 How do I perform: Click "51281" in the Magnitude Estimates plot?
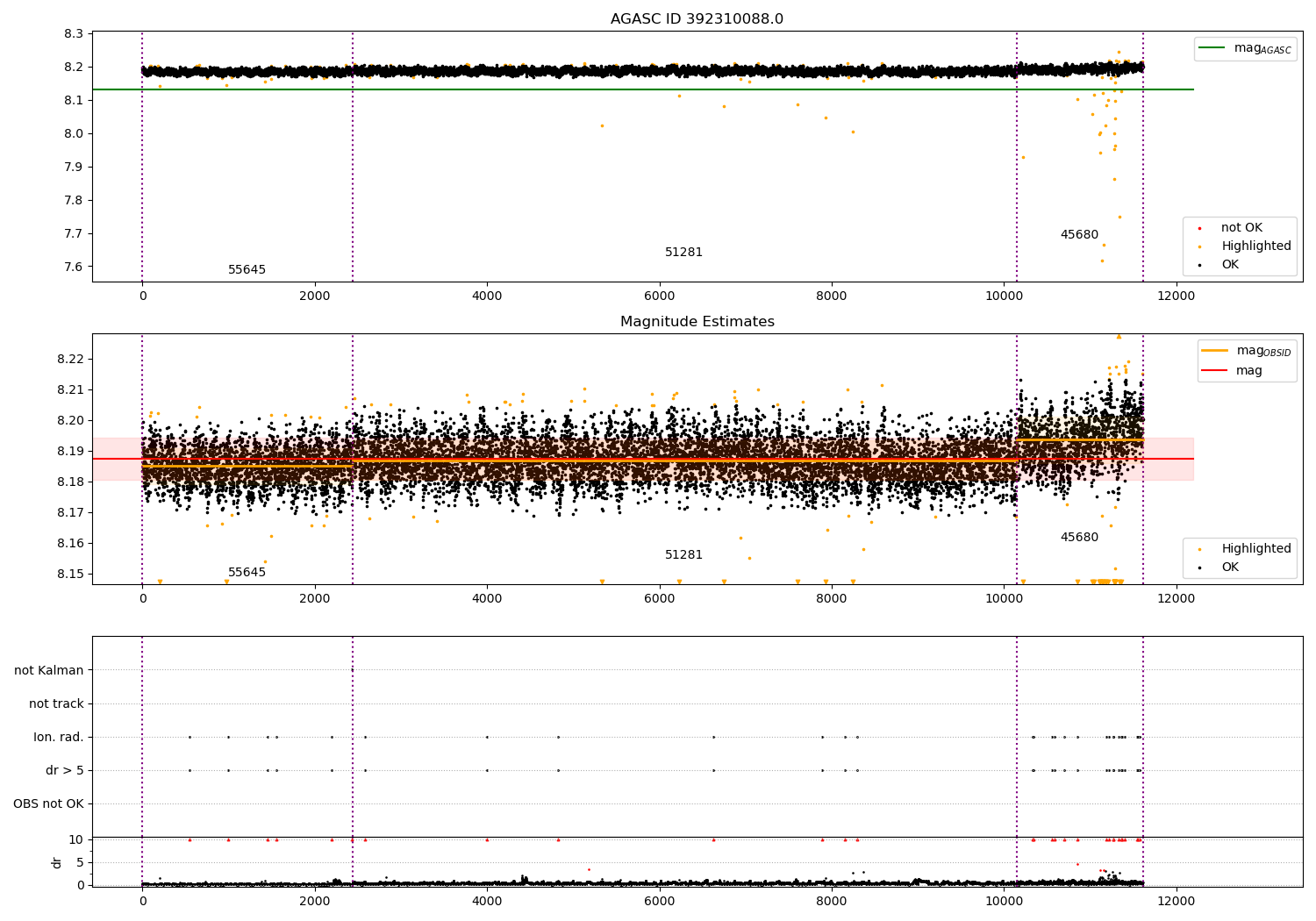pyautogui.click(x=683, y=555)
